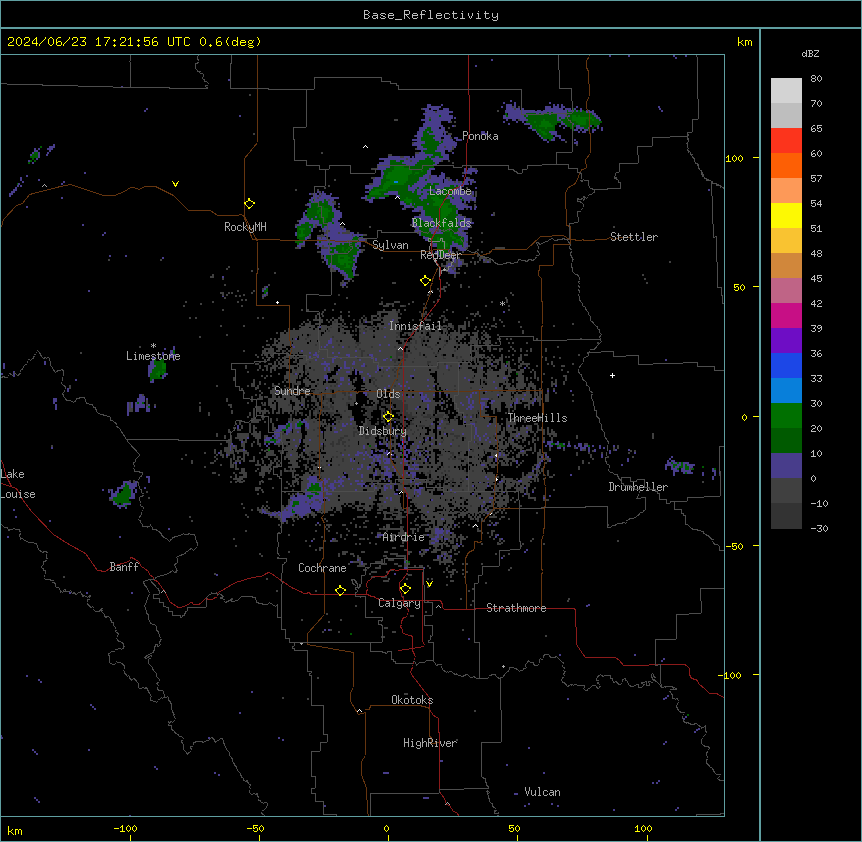Click the 54 value on dBZ legend
The width and height of the screenshot is (862, 842).
816,203
